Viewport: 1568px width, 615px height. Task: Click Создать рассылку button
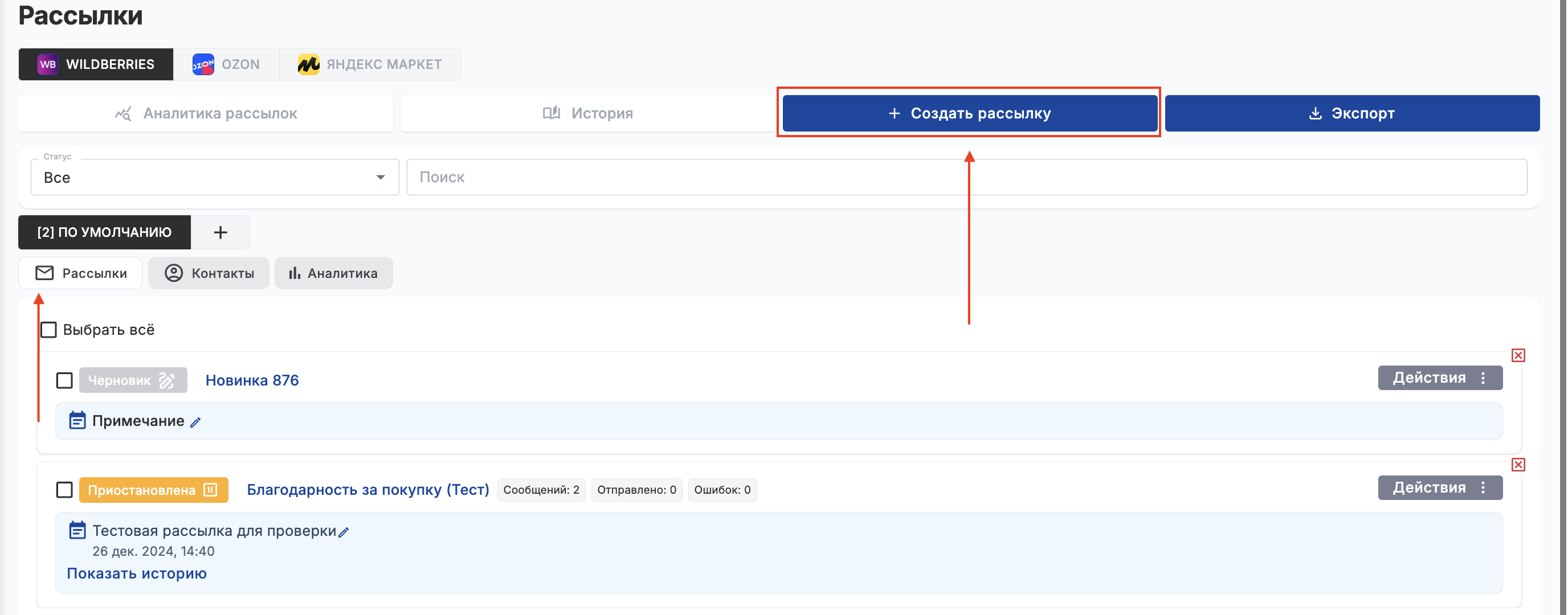(x=970, y=113)
